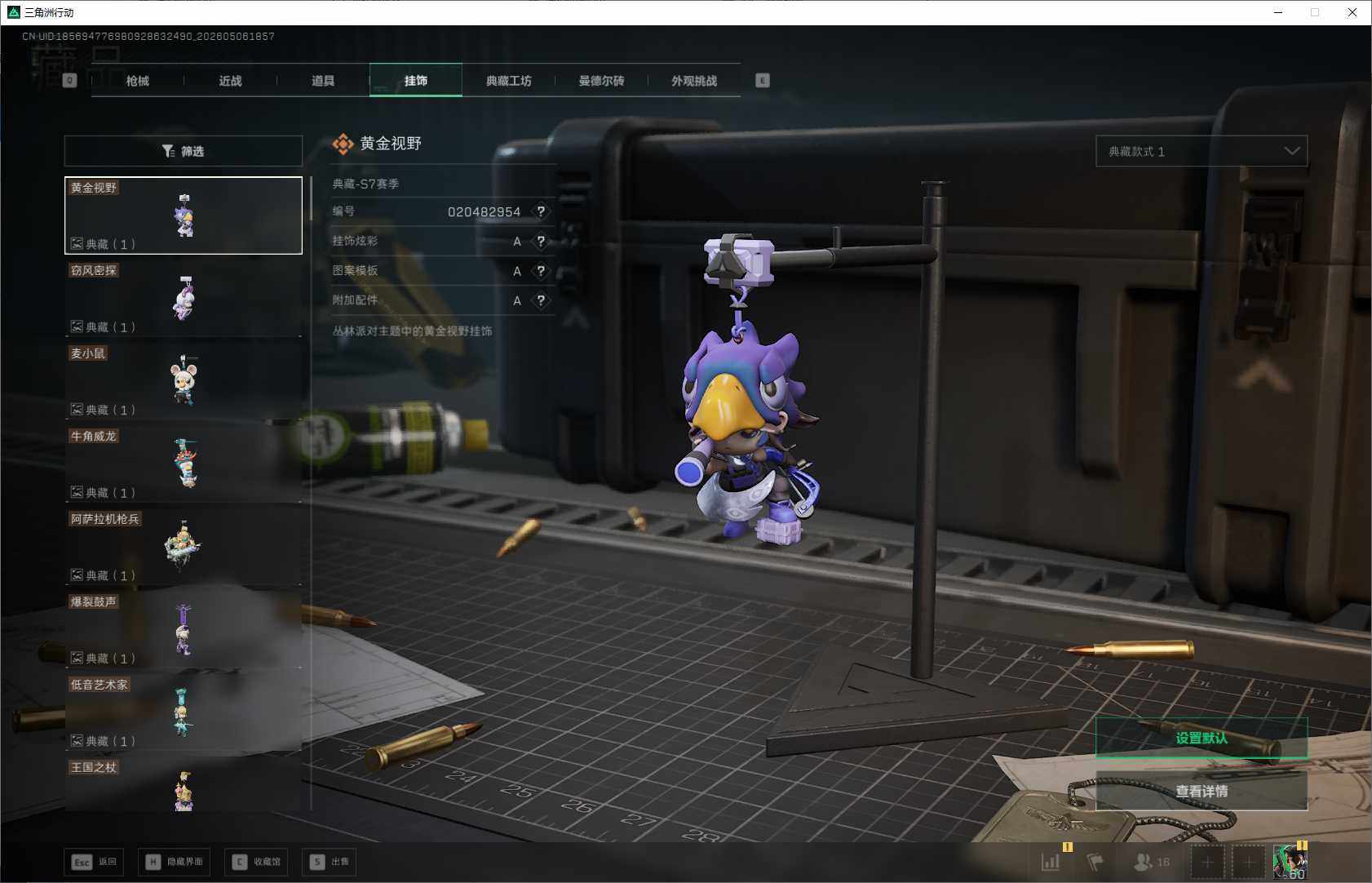
Task: Click the 隐藏界面 button
Action: (x=174, y=862)
